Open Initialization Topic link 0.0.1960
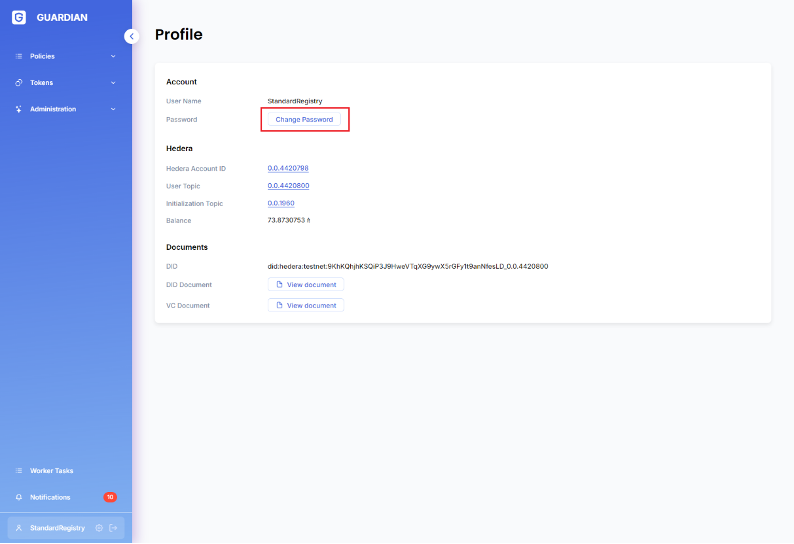Screen dimensions: 794x544 pyautogui.click(x=281, y=203)
